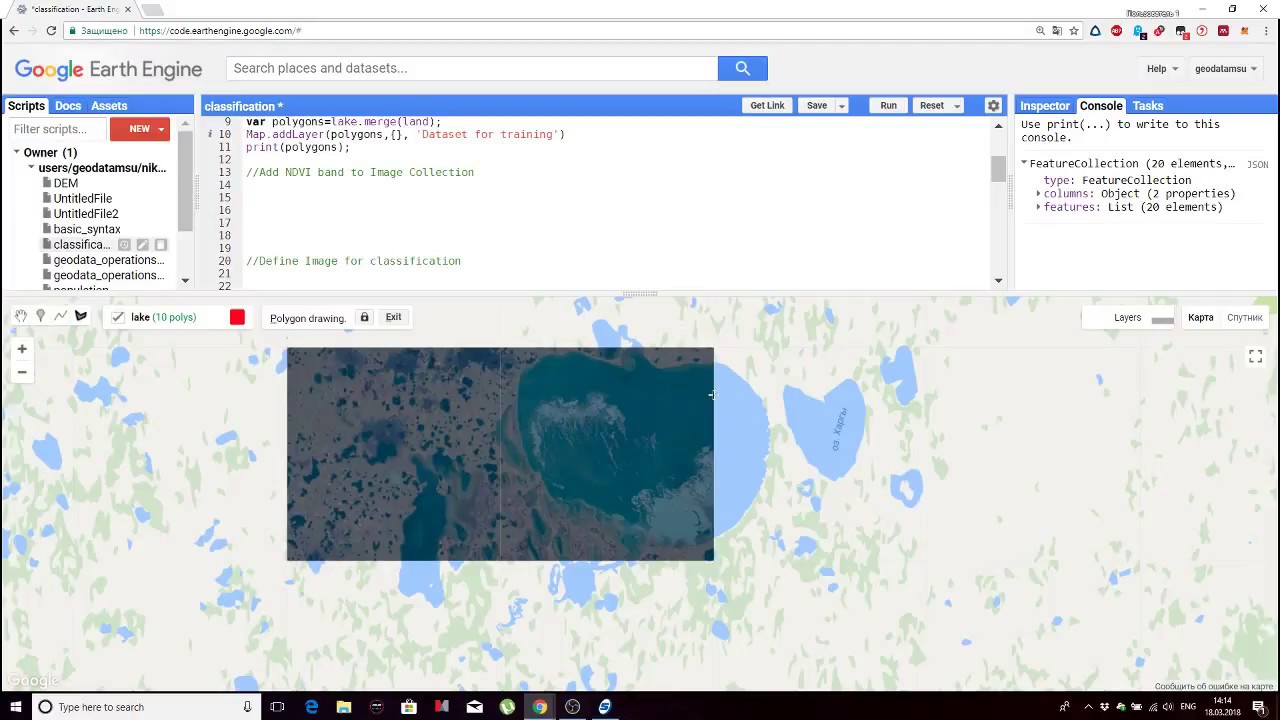Image resolution: width=1280 pixels, height=720 pixels.
Task: Focus the Search places and datasets field
Action: click(472, 68)
